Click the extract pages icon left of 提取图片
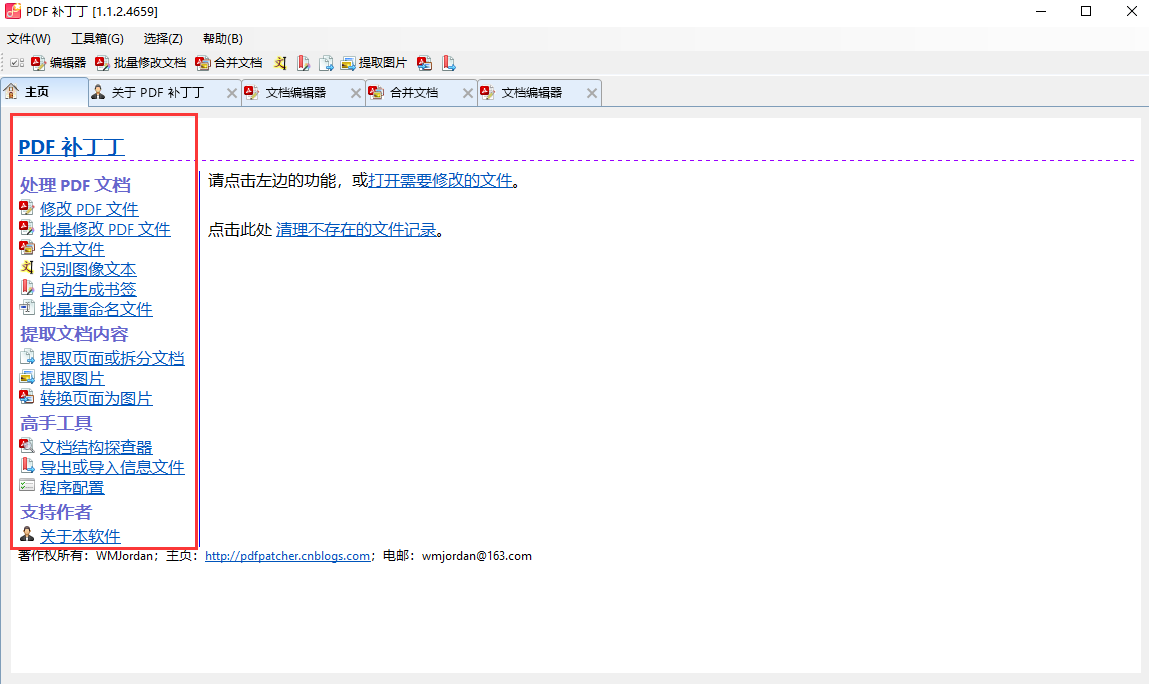 (326, 63)
